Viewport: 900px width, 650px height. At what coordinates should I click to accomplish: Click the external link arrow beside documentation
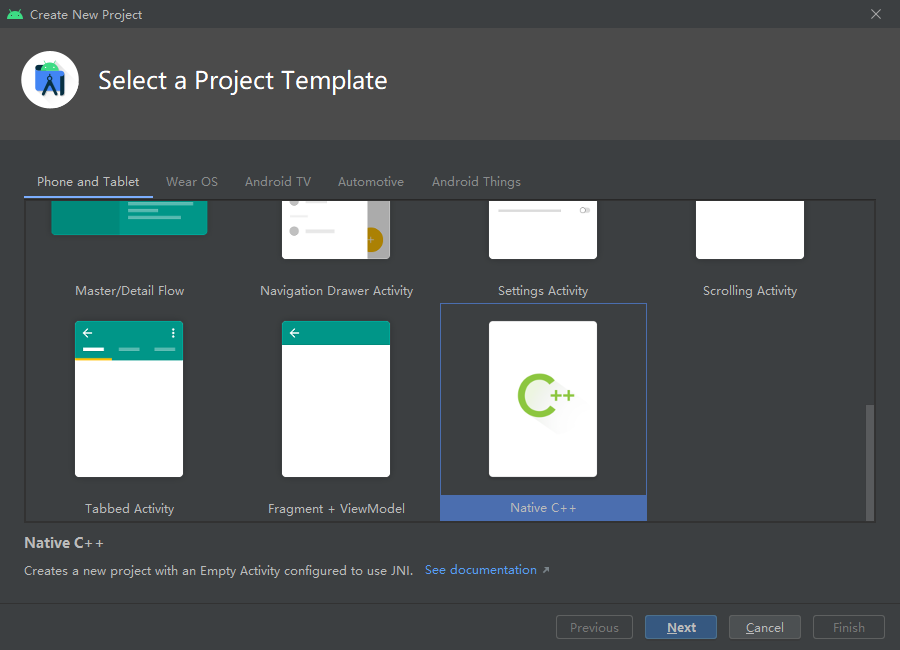tap(546, 570)
